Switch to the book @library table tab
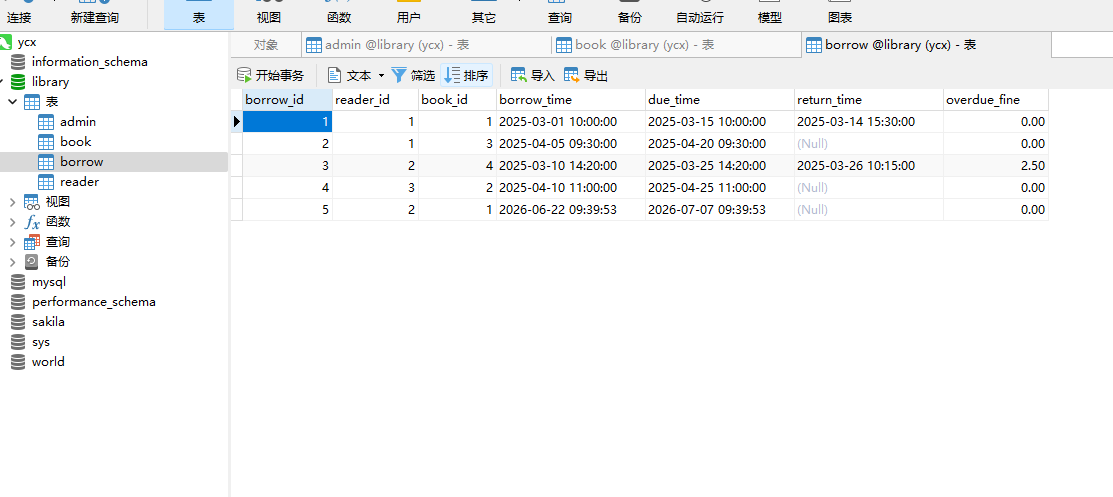The image size is (1113, 497). [676, 45]
